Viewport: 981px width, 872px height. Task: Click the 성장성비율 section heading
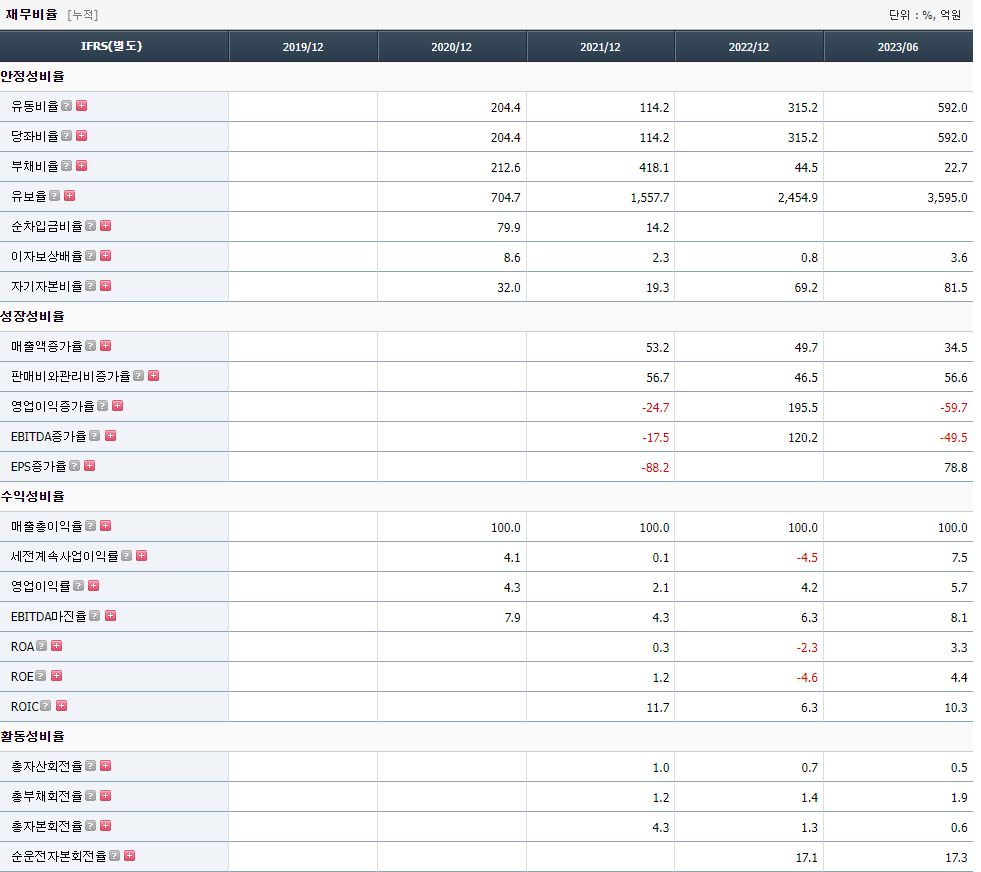pos(33,317)
